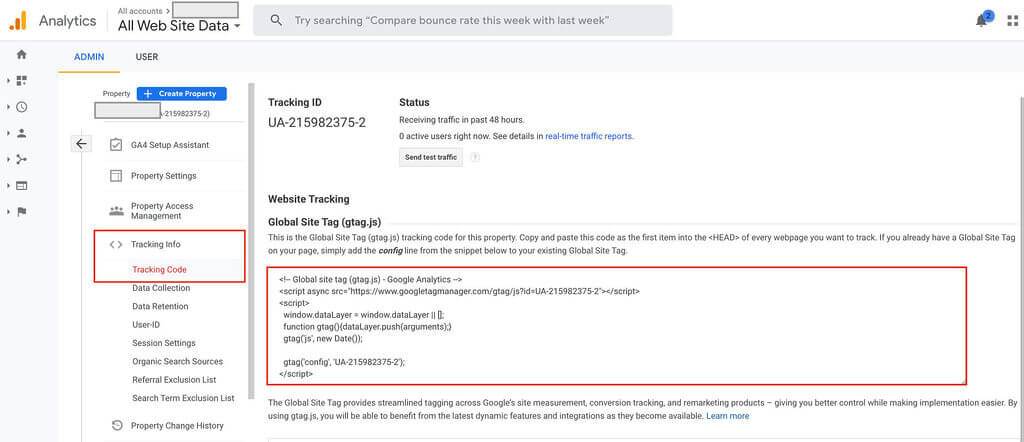Open the Realtime clock icon
The height and width of the screenshot is (442, 1024).
[x=22, y=107]
